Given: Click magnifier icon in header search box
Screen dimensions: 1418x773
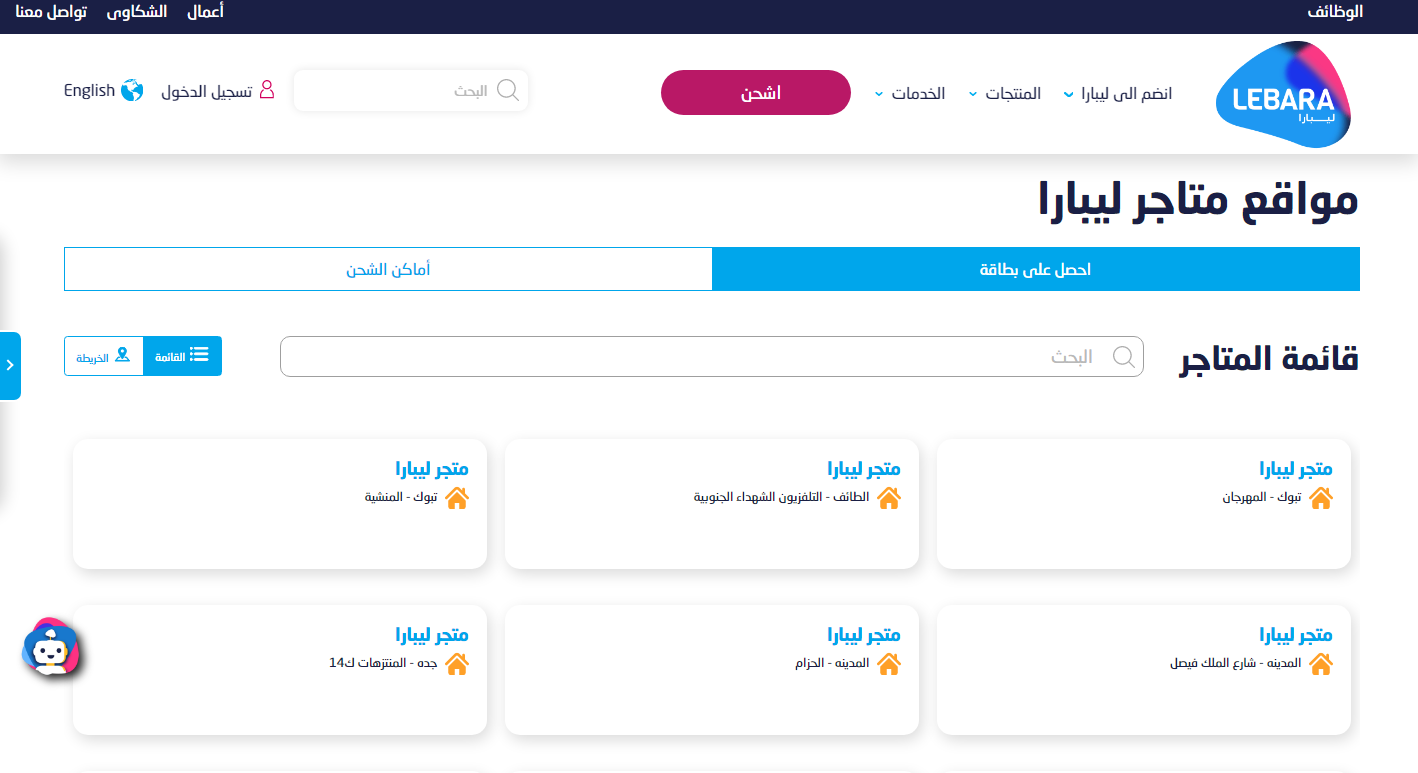Looking at the screenshot, I should coord(508,91).
